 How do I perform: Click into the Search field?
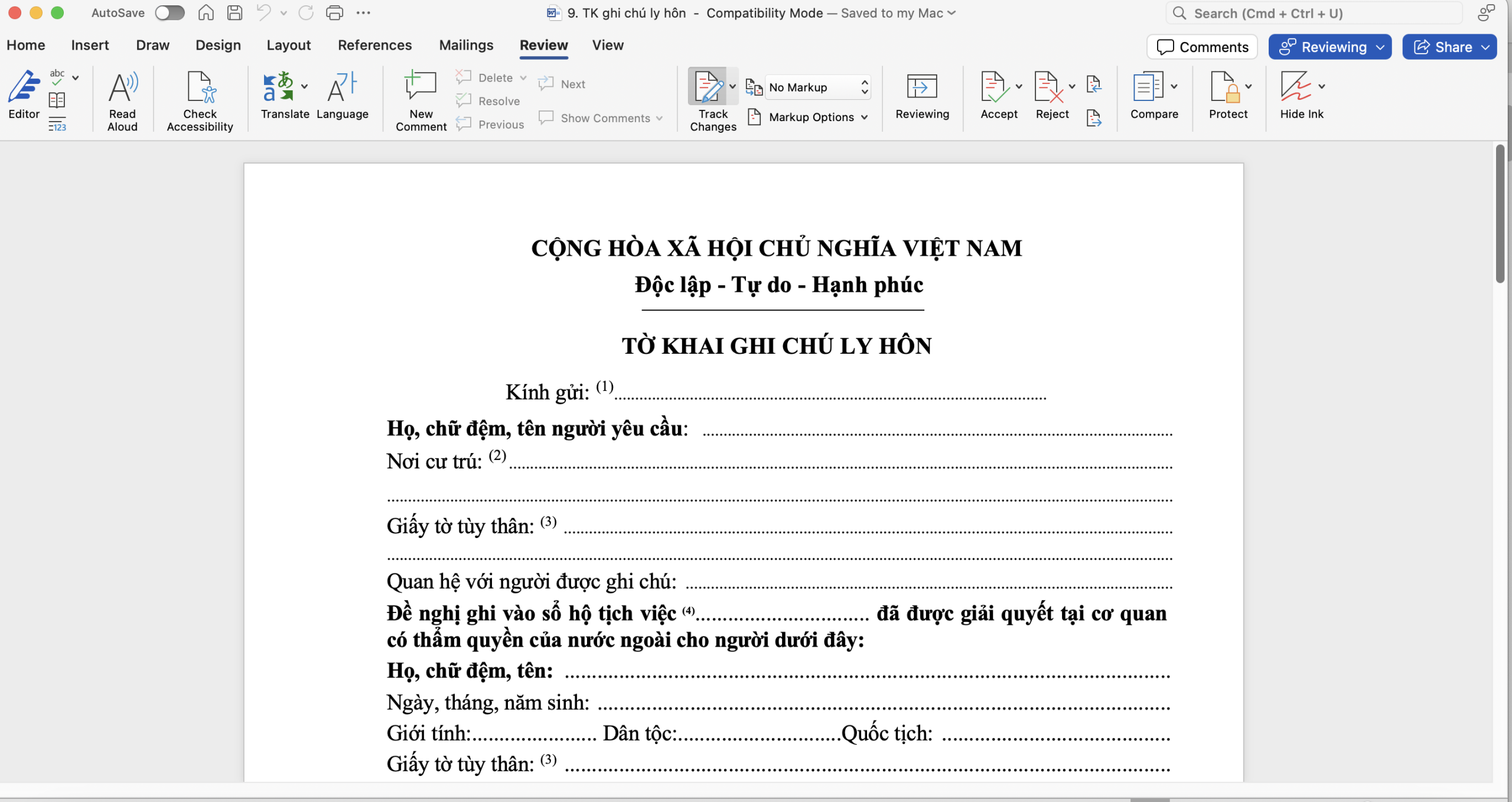click(x=1314, y=13)
